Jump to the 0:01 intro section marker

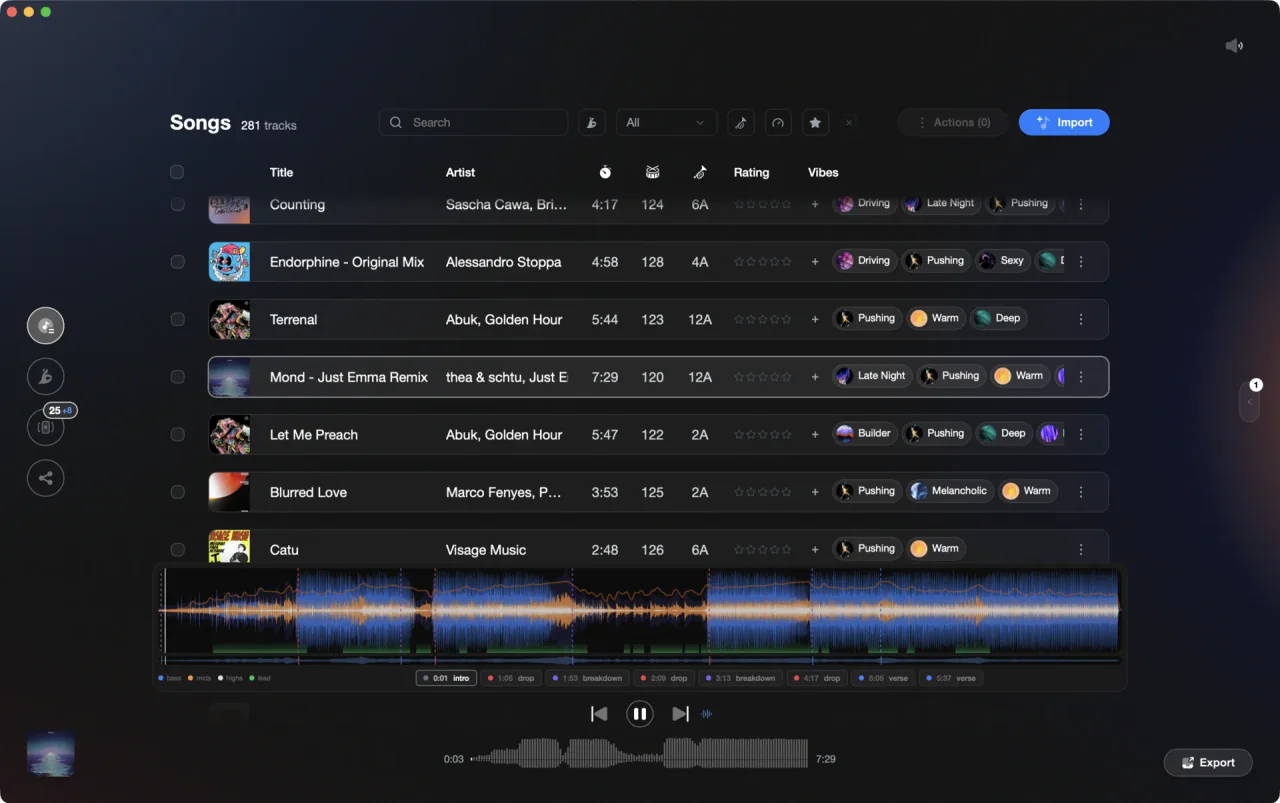coord(446,678)
